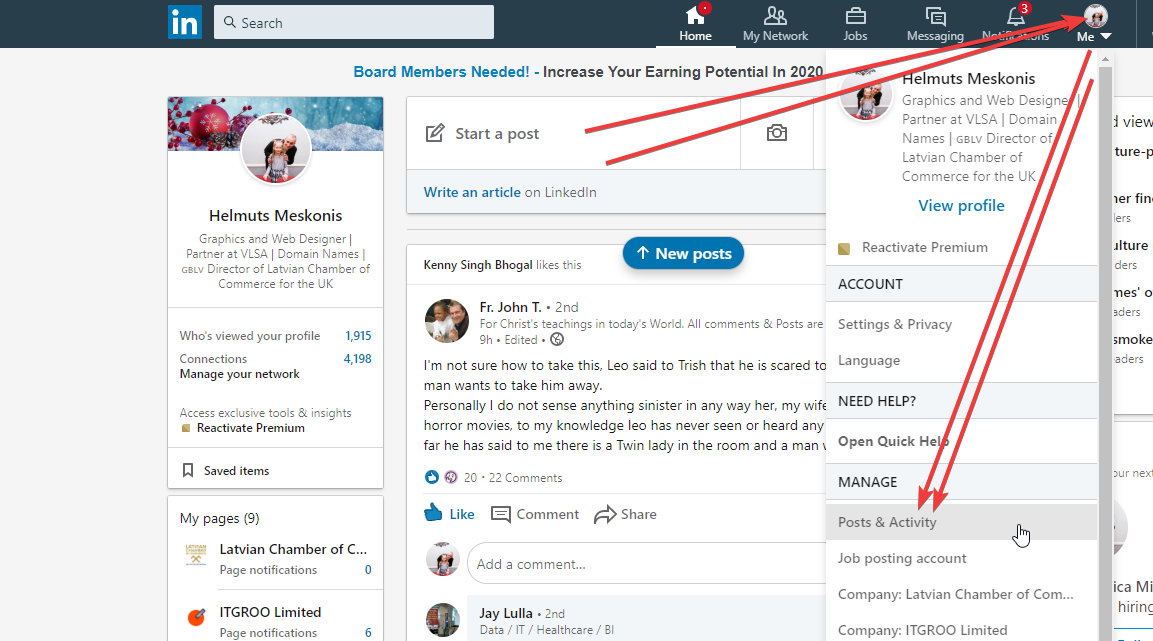Open Jay Lulla profile name
This screenshot has width=1153, height=641.
(506, 613)
